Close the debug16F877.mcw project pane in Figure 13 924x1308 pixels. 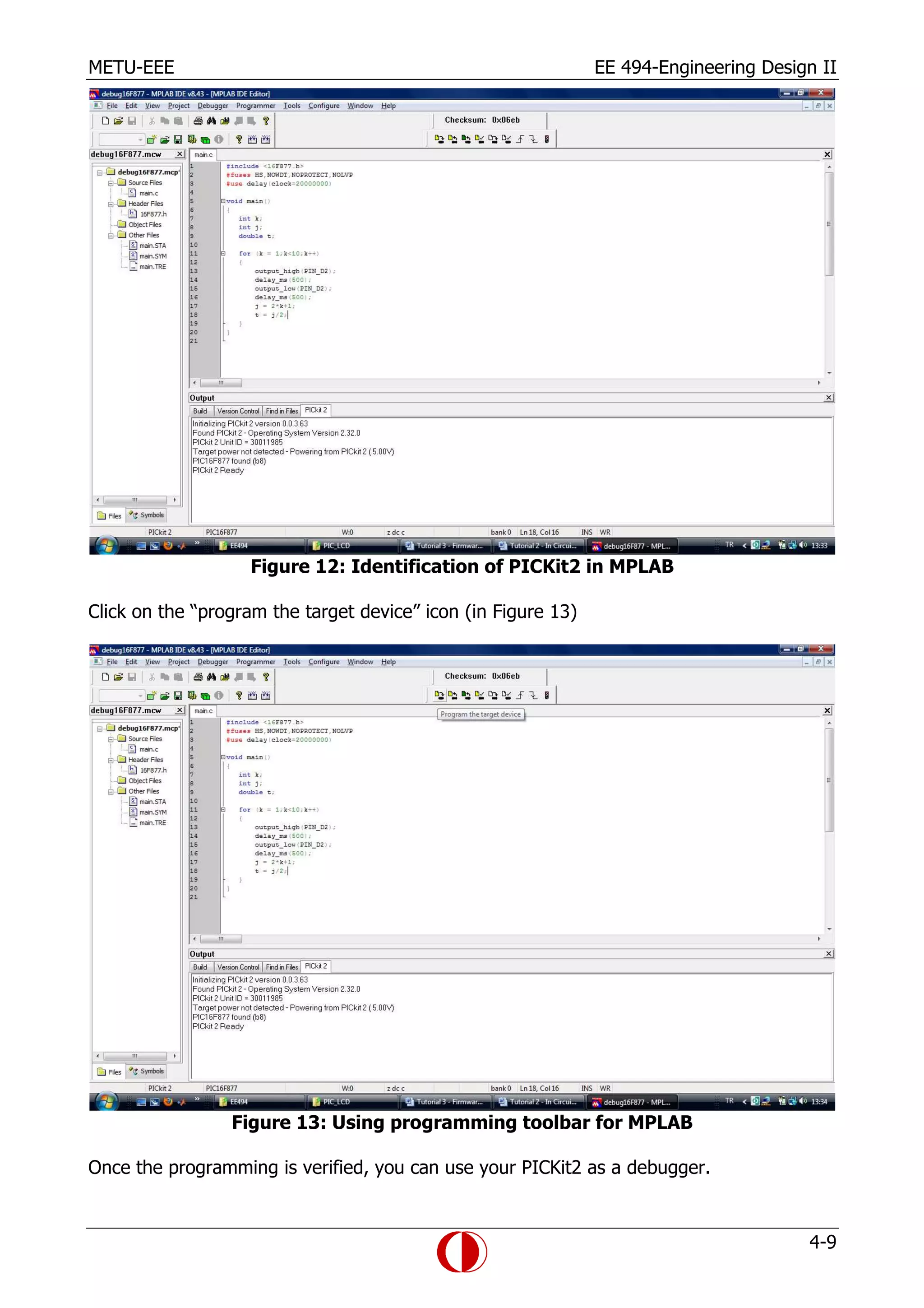(x=179, y=710)
